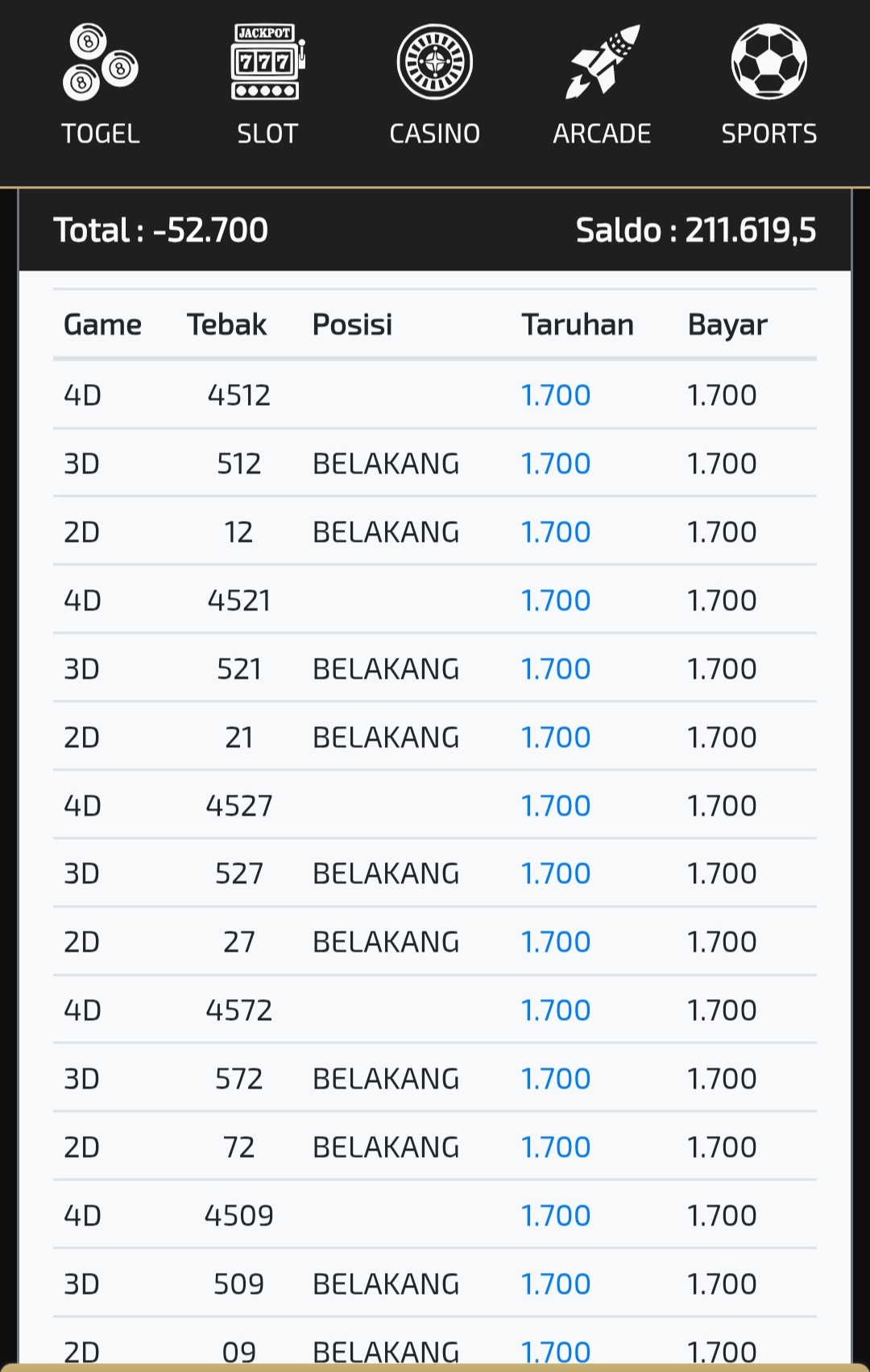Click the Tebak column header
The width and height of the screenshot is (870, 1372).
(226, 324)
